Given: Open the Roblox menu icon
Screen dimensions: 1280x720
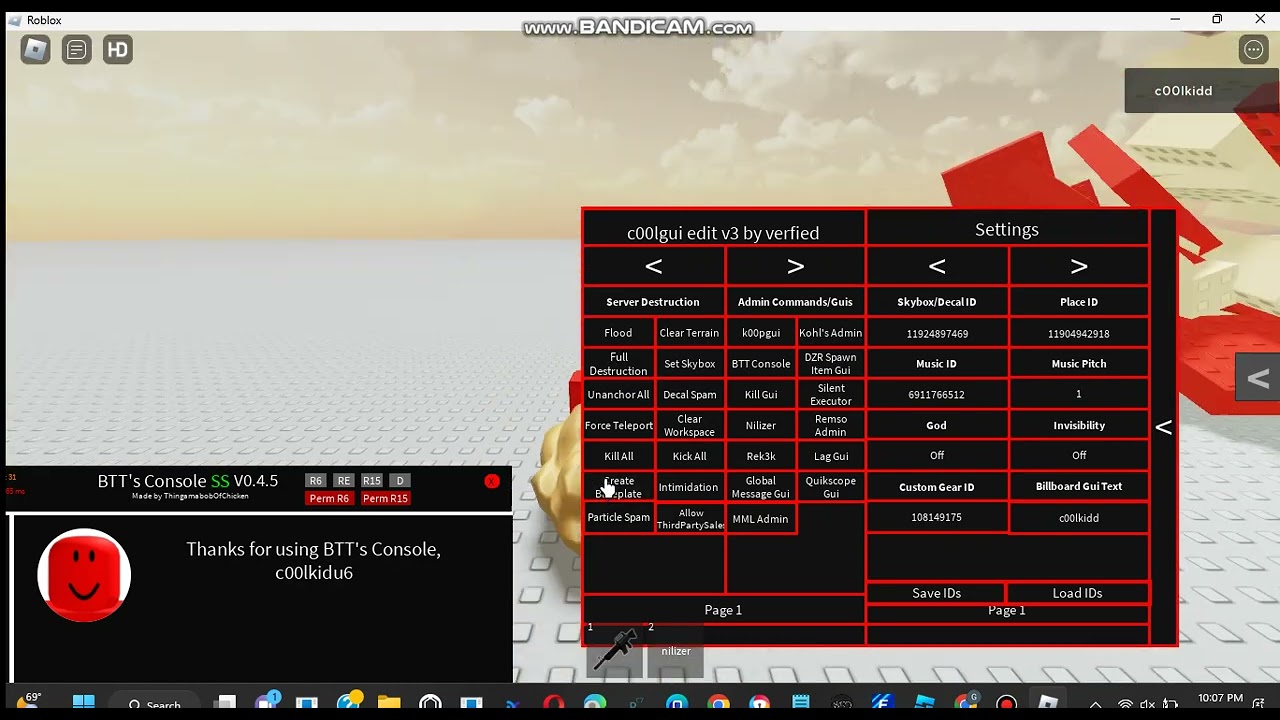Looking at the screenshot, I should click(x=35, y=49).
